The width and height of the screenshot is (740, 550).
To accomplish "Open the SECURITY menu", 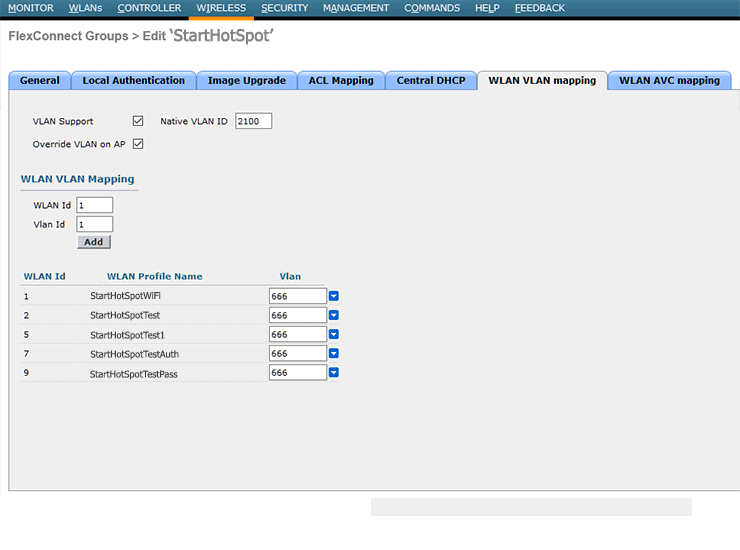I will click(285, 8).
